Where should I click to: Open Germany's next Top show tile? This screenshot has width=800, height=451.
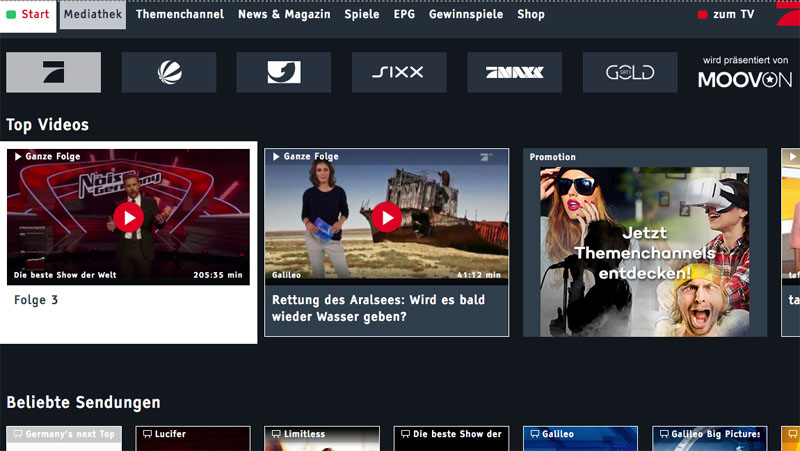(x=64, y=438)
